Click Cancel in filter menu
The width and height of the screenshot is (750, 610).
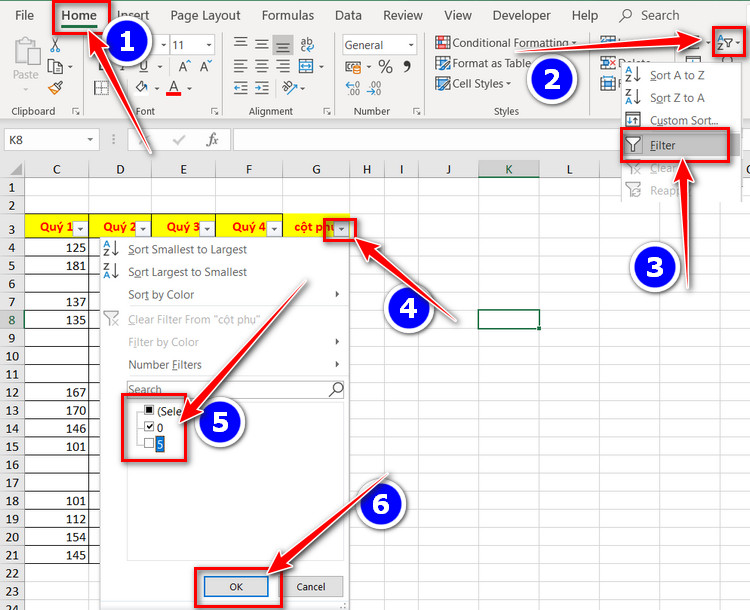click(x=311, y=587)
